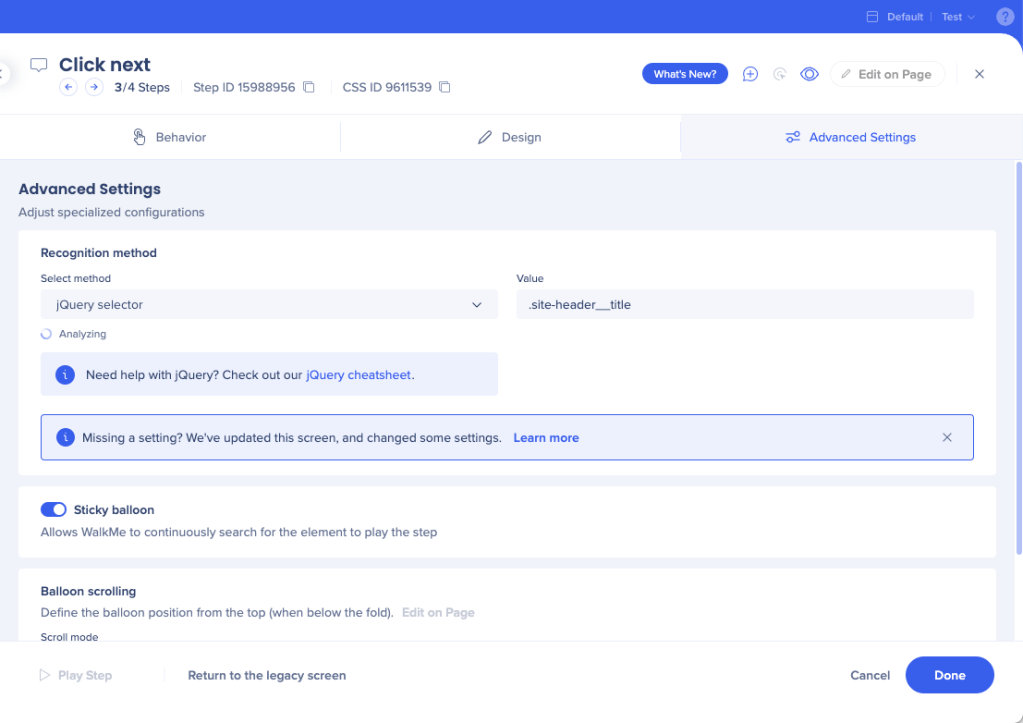Click the Done button

[949, 675]
